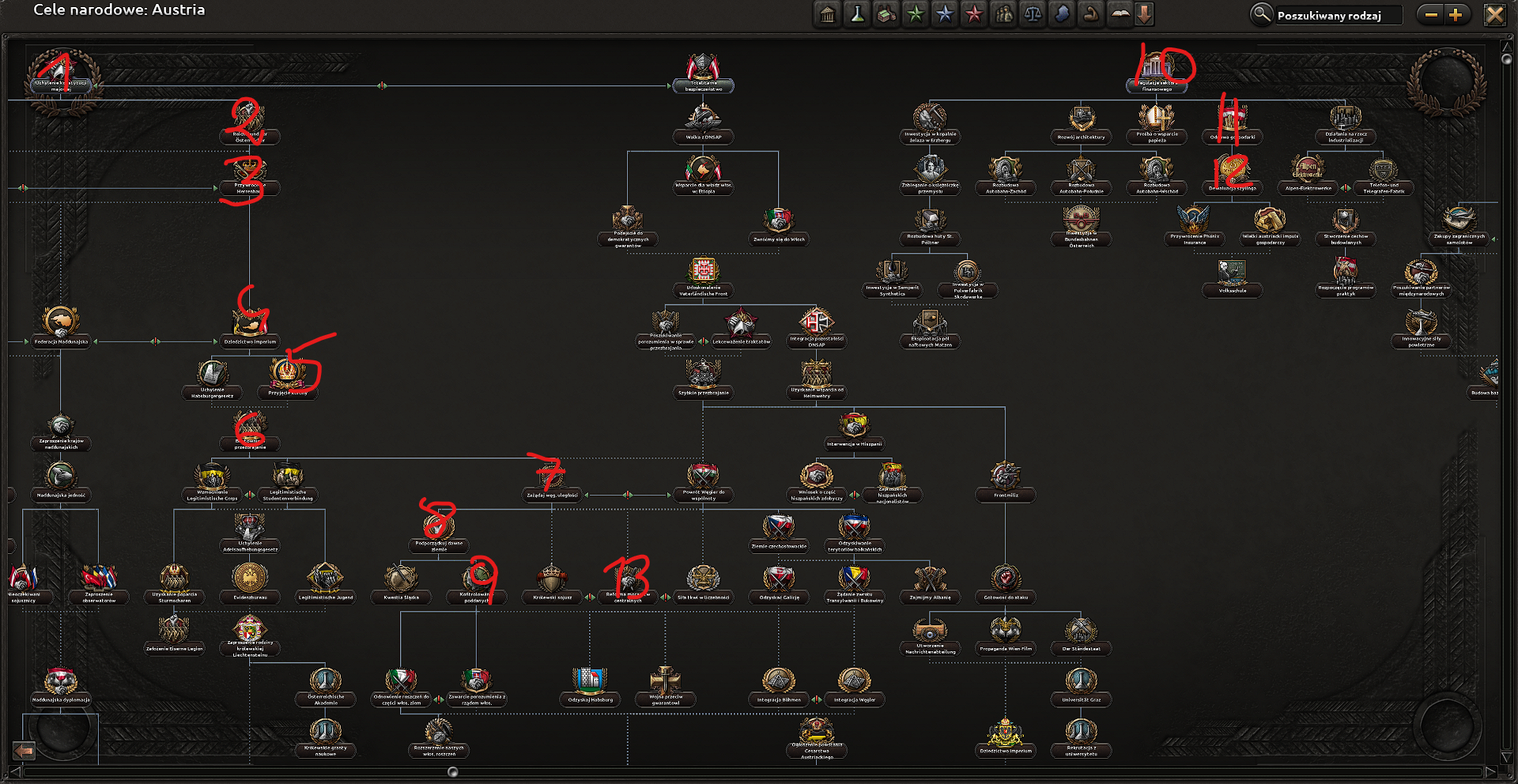Expand filters with the orange down arrow
Viewport: 1518px width, 784px height.
click(x=1144, y=14)
